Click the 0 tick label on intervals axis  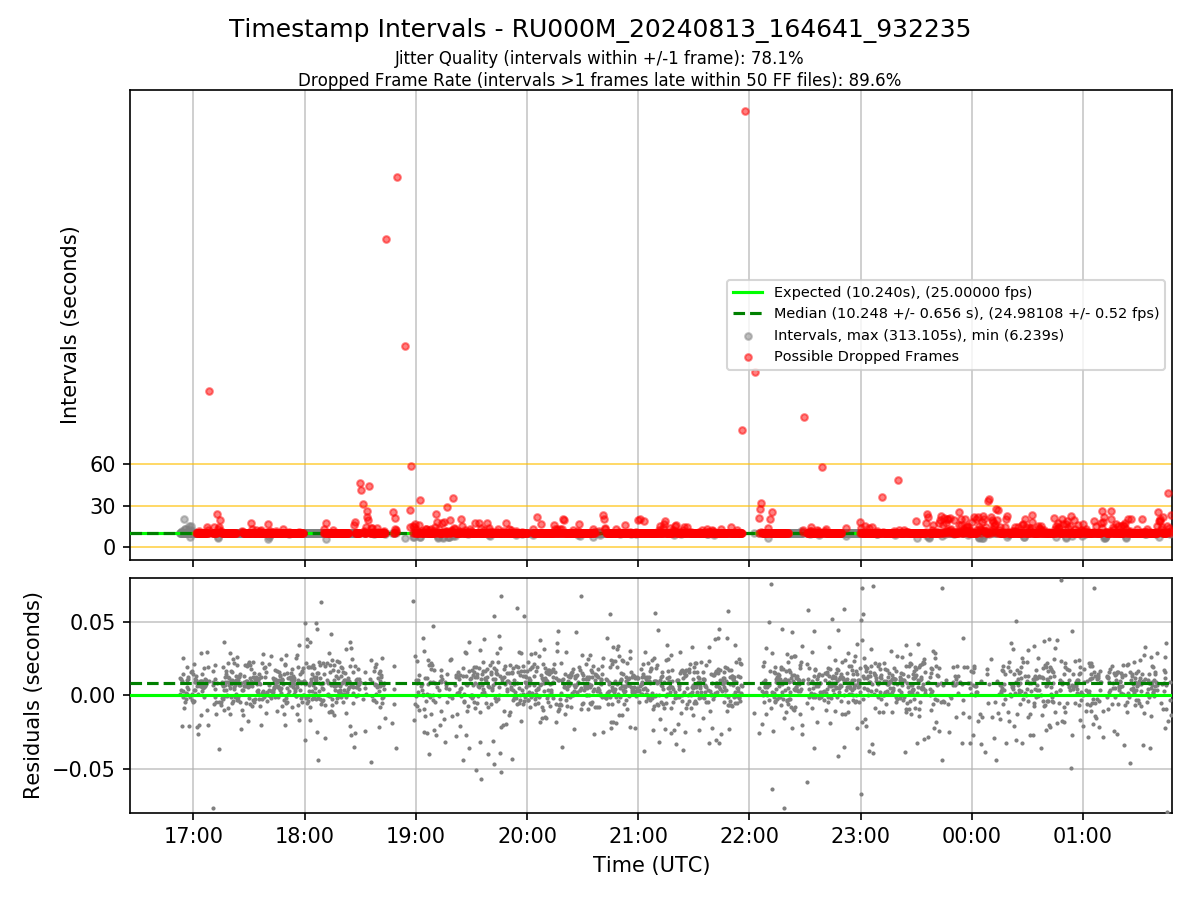tap(110, 547)
